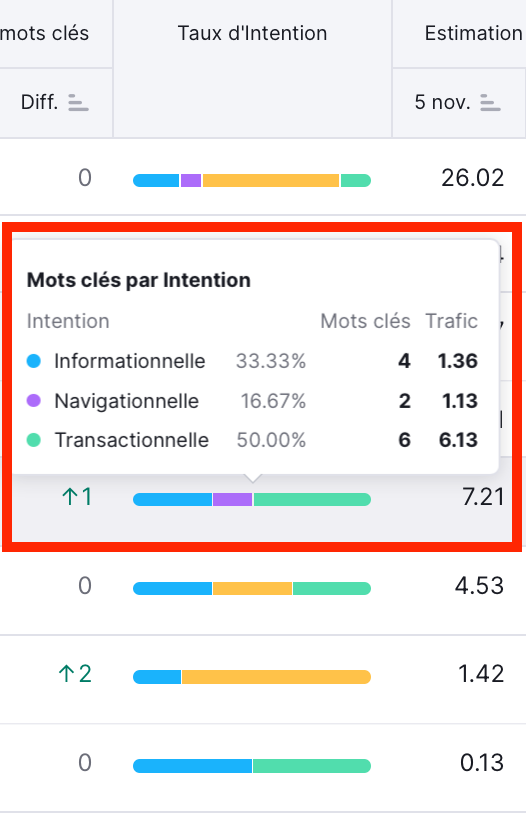Click the green segment in 0.13 row bar

pyautogui.click(x=312, y=766)
